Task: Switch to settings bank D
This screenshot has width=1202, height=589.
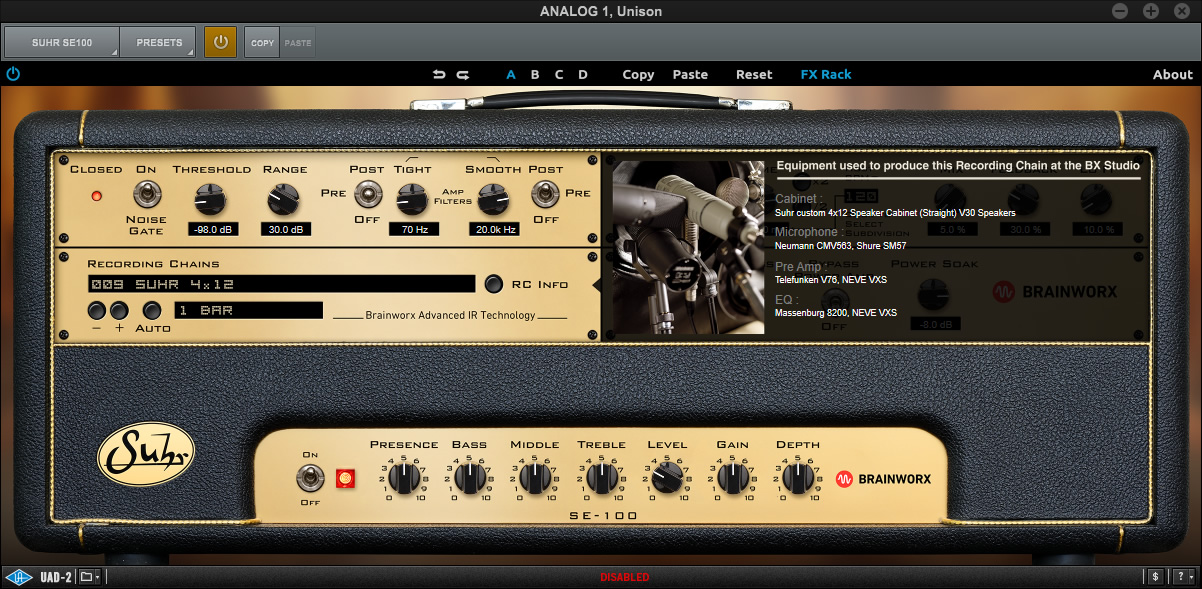Action: tap(583, 75)
